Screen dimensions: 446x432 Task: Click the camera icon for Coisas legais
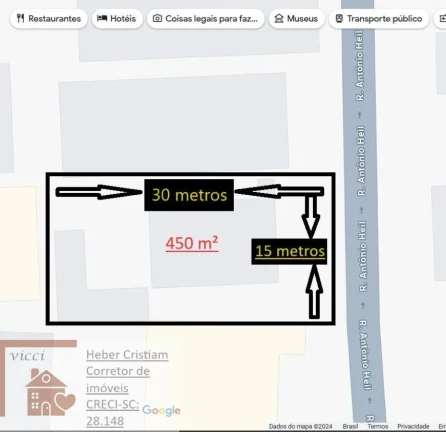[x=157, y=18]
